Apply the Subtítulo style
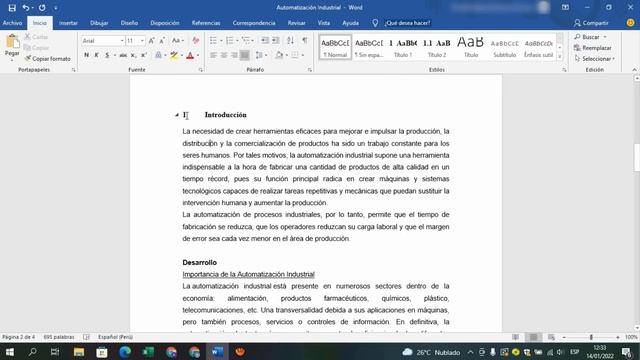 click(504, 47)
